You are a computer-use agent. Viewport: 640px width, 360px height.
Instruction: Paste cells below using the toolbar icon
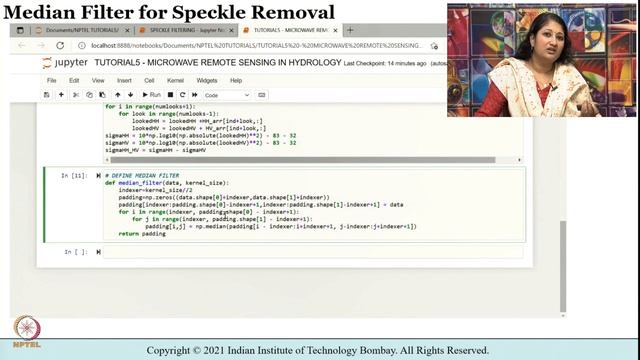coord(102,95)
